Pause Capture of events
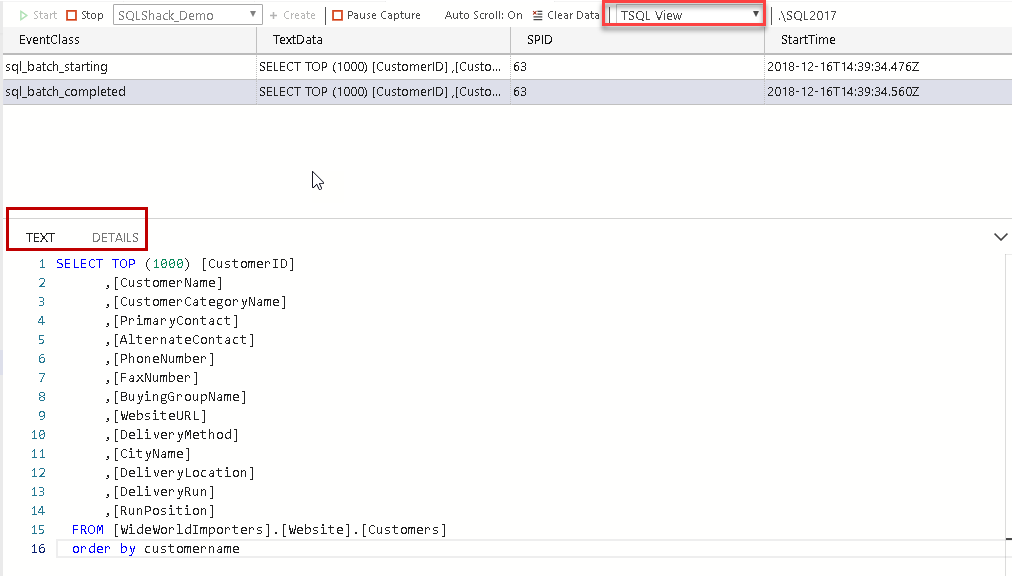1012x576 pixels. pos(376,15)
